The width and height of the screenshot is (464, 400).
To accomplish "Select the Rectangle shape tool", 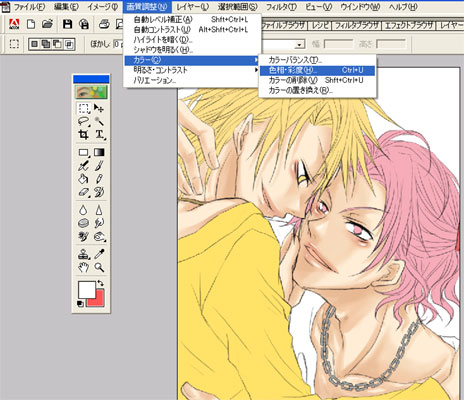I will click(84, 153).
